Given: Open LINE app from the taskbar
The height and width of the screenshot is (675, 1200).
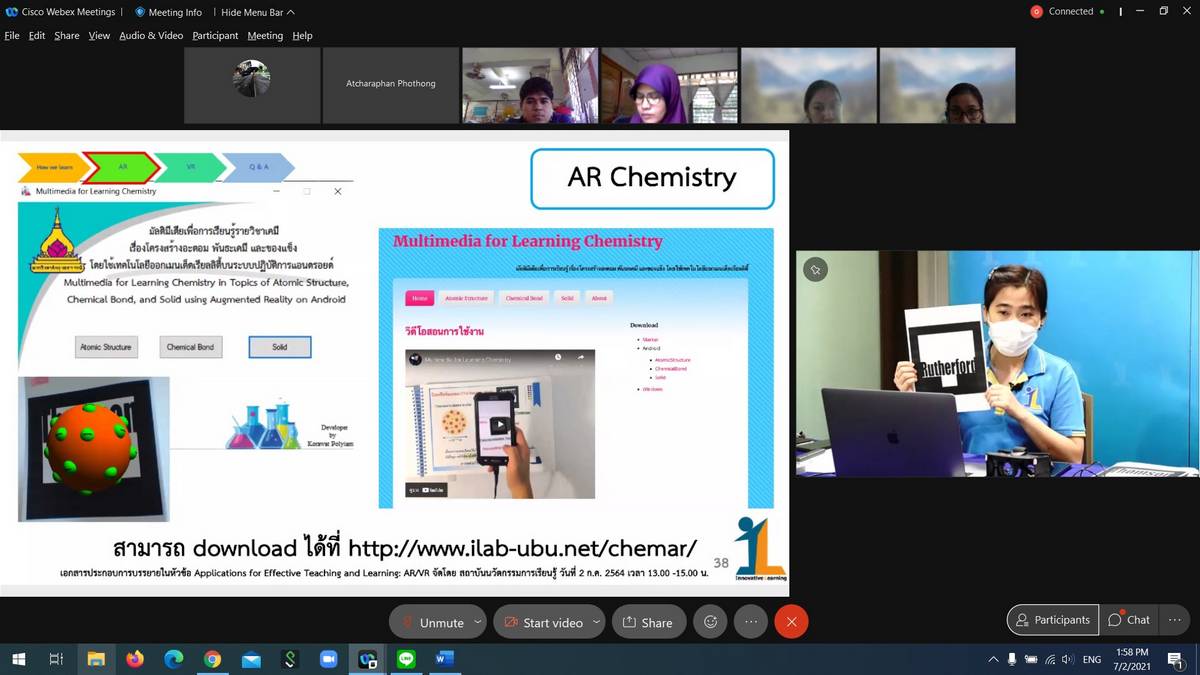Looking at the screenshot, I should click(x=406, y=659).
